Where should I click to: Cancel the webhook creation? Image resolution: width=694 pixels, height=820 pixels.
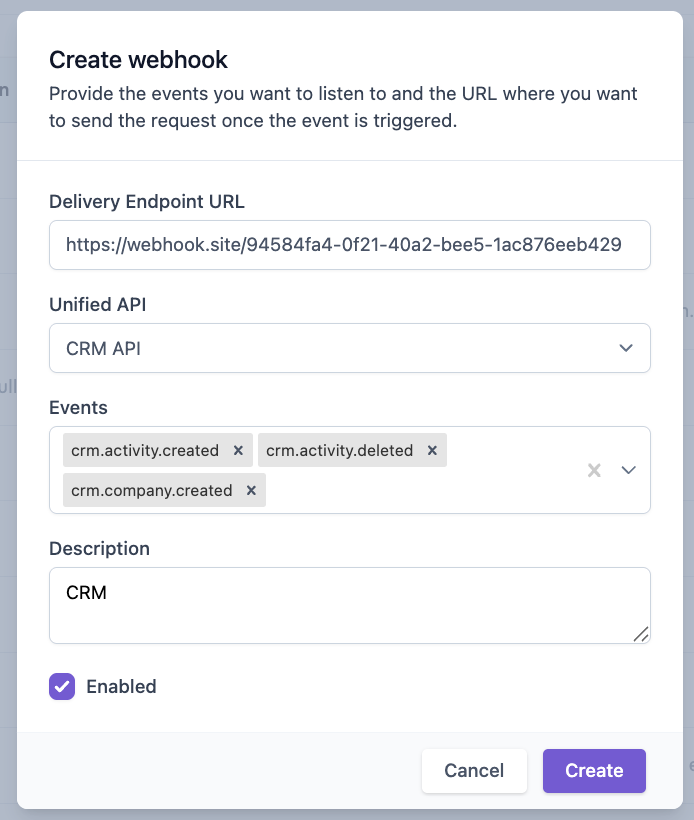pos(474,771)
